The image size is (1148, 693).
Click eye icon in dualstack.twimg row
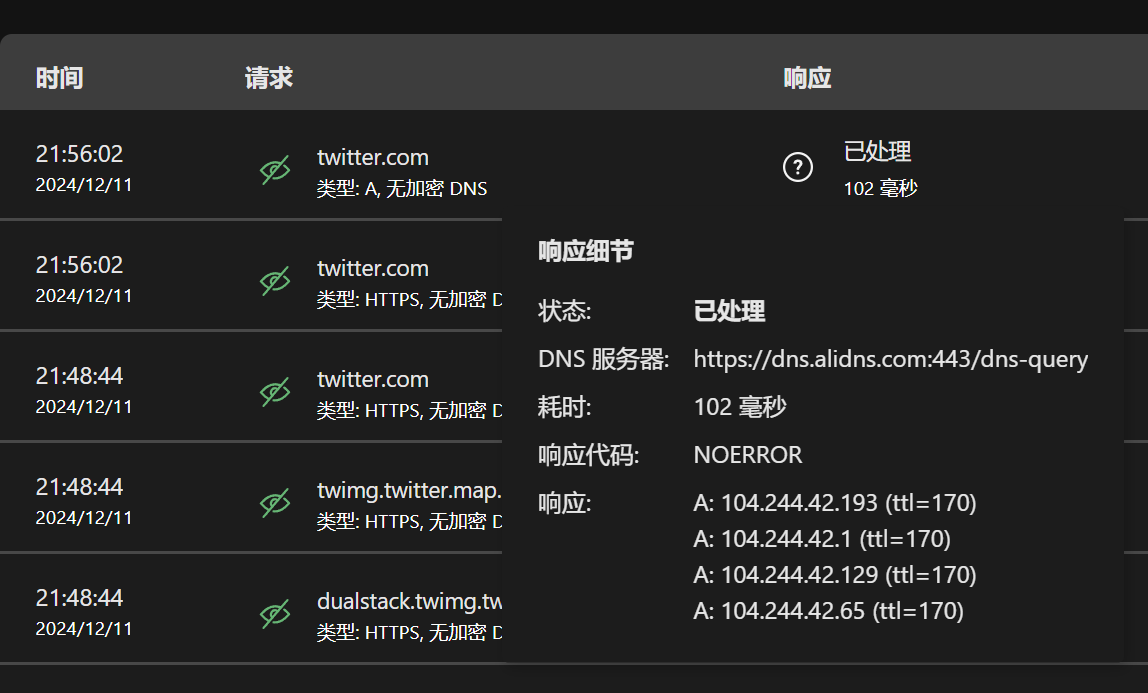pos(275,614)
